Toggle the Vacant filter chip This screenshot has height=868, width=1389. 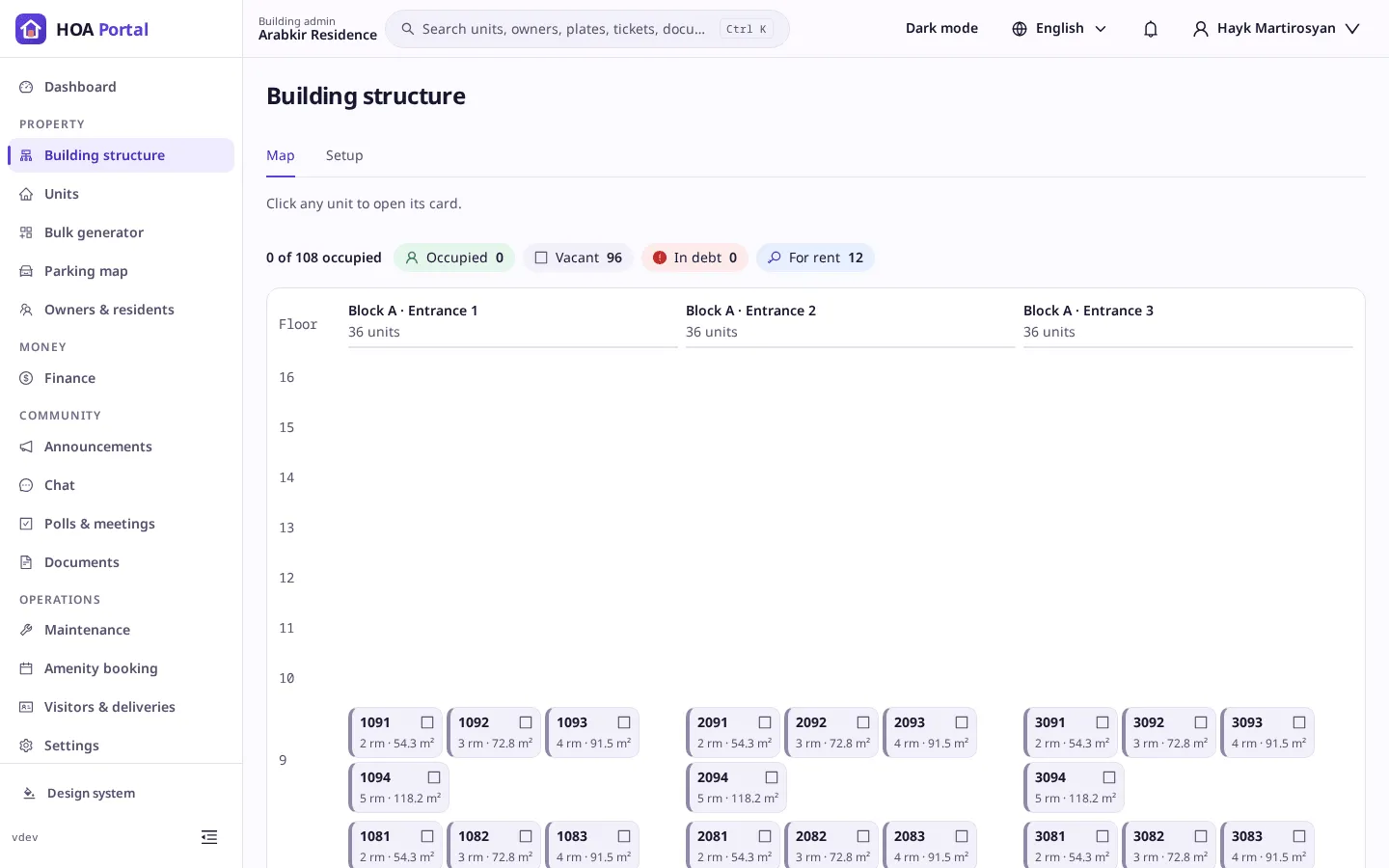point(578,258)
